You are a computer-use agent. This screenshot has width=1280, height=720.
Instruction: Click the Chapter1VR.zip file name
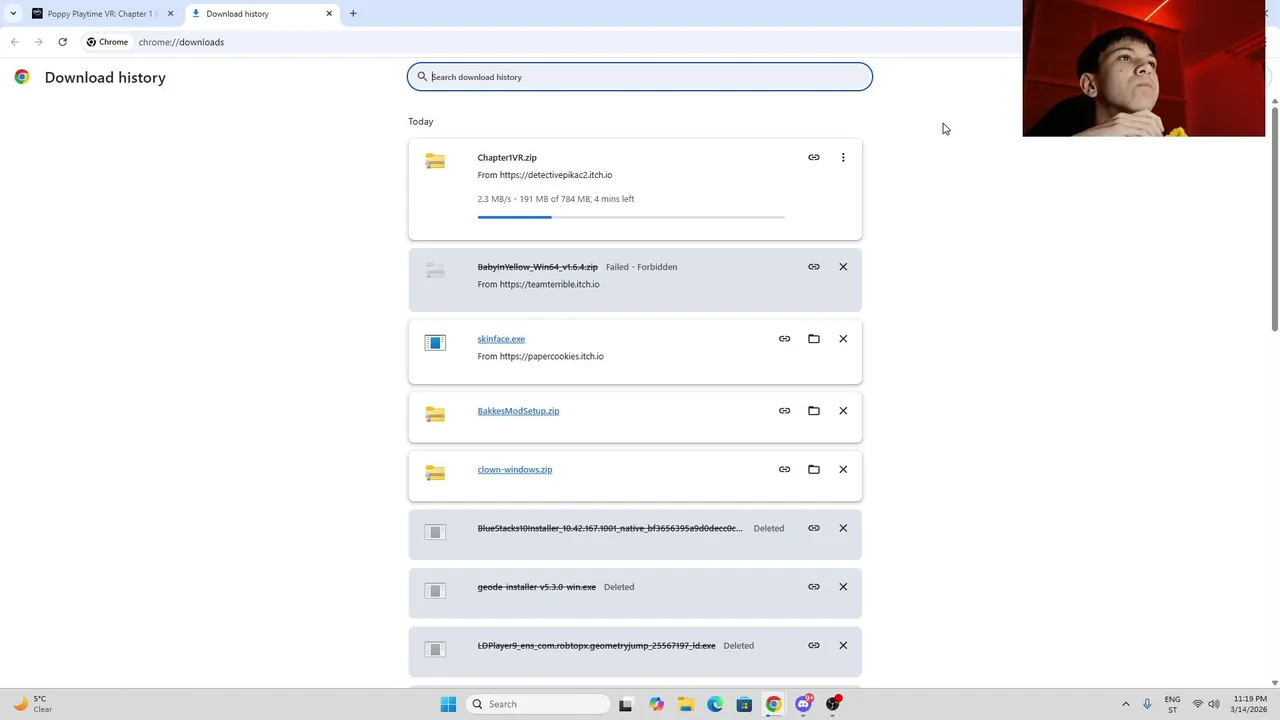tap(507, 157)
